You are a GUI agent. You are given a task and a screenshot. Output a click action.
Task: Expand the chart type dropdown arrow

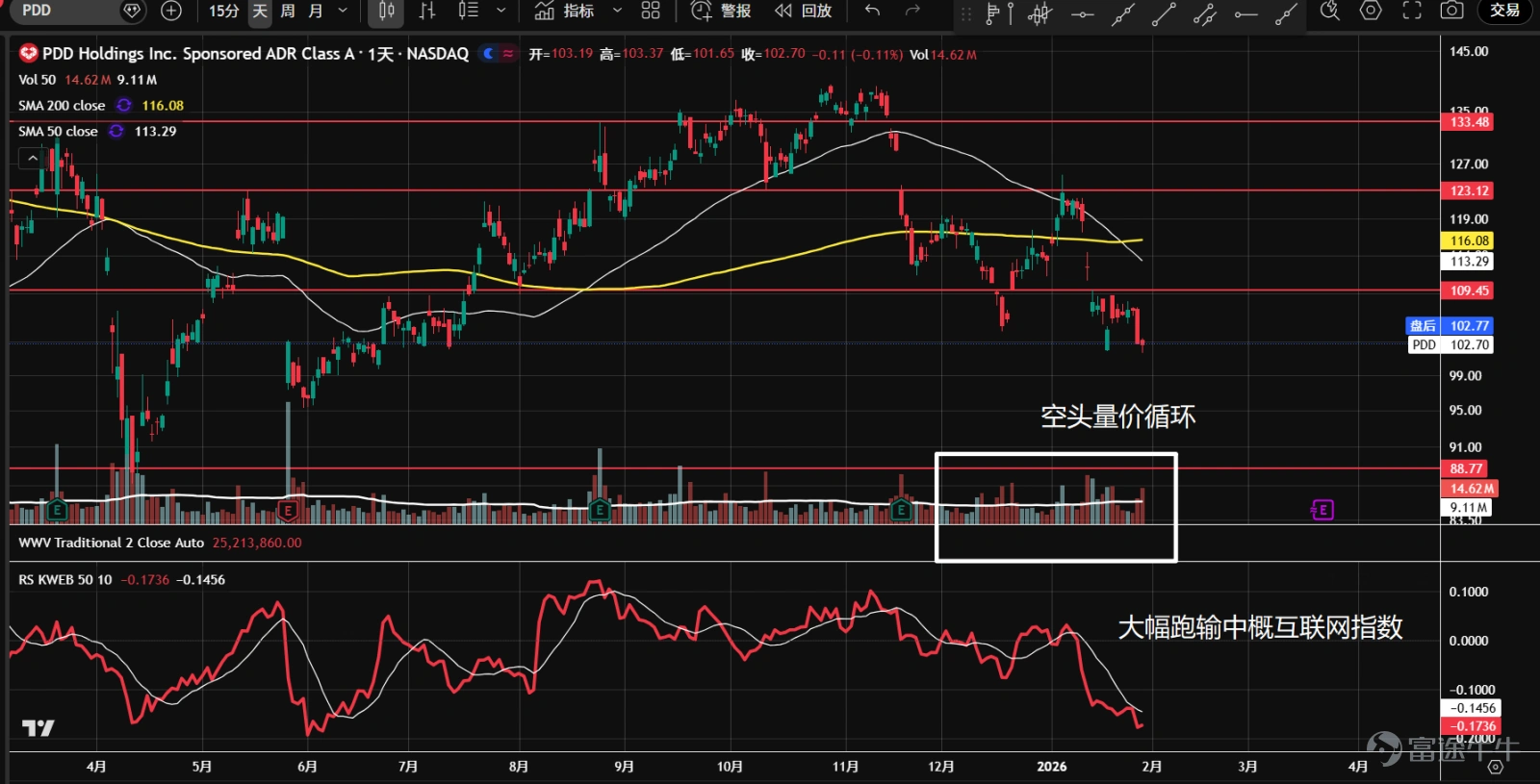point(500,11)
